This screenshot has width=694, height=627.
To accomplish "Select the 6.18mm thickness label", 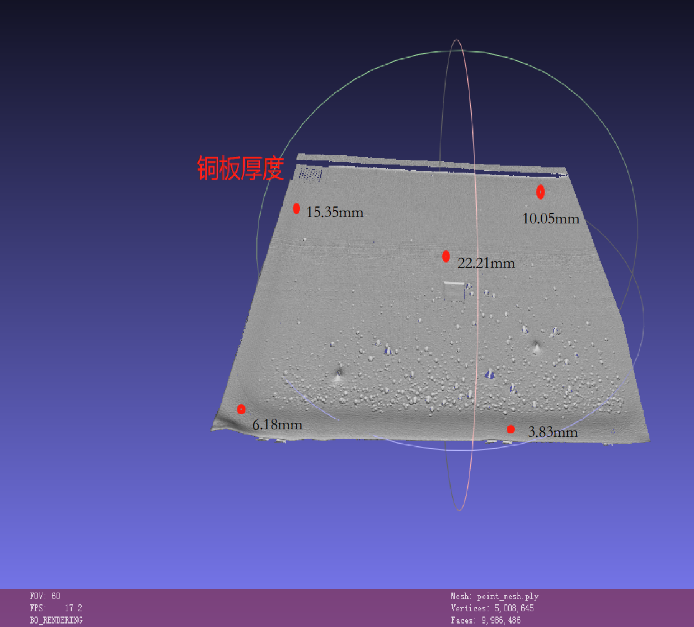I will pos(277,425).
